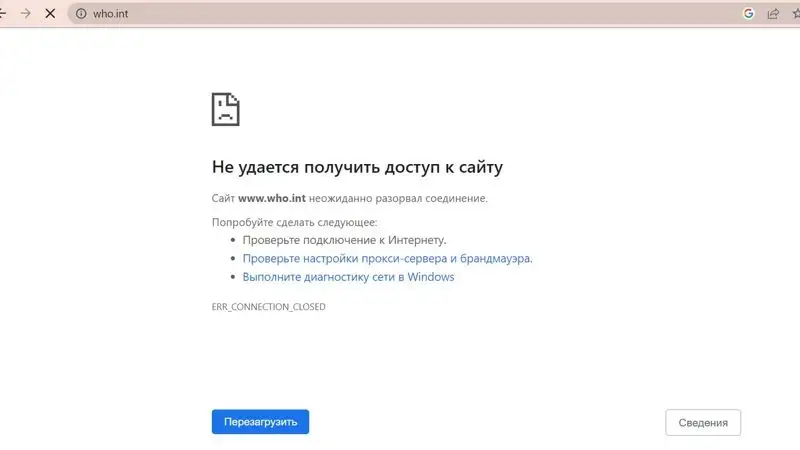800x450 pixels.
Task: Focus the address bar showing who.int
Action: point(400,14)
